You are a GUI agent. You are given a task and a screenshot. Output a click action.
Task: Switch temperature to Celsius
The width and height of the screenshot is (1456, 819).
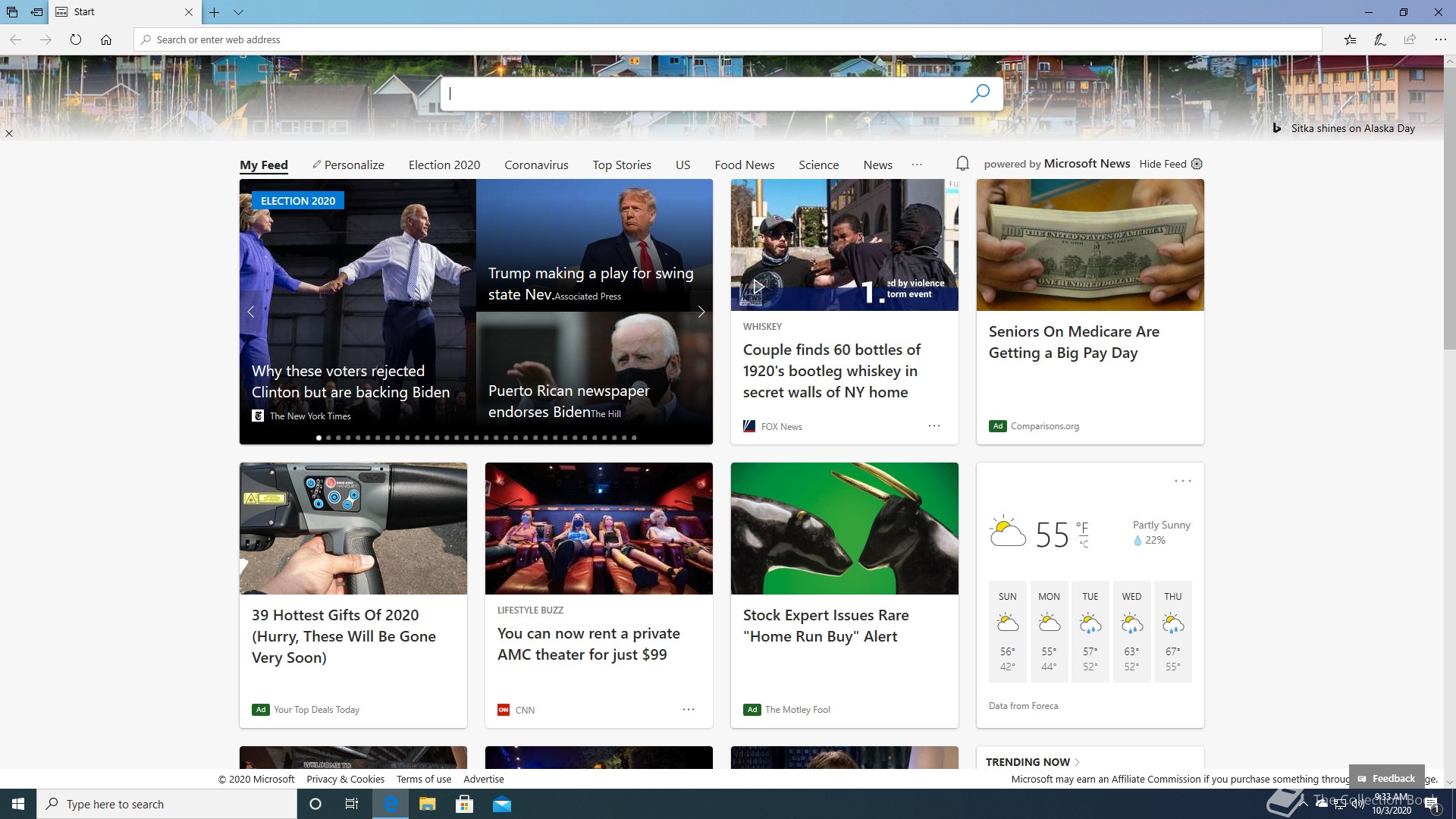click(1084, 544)
